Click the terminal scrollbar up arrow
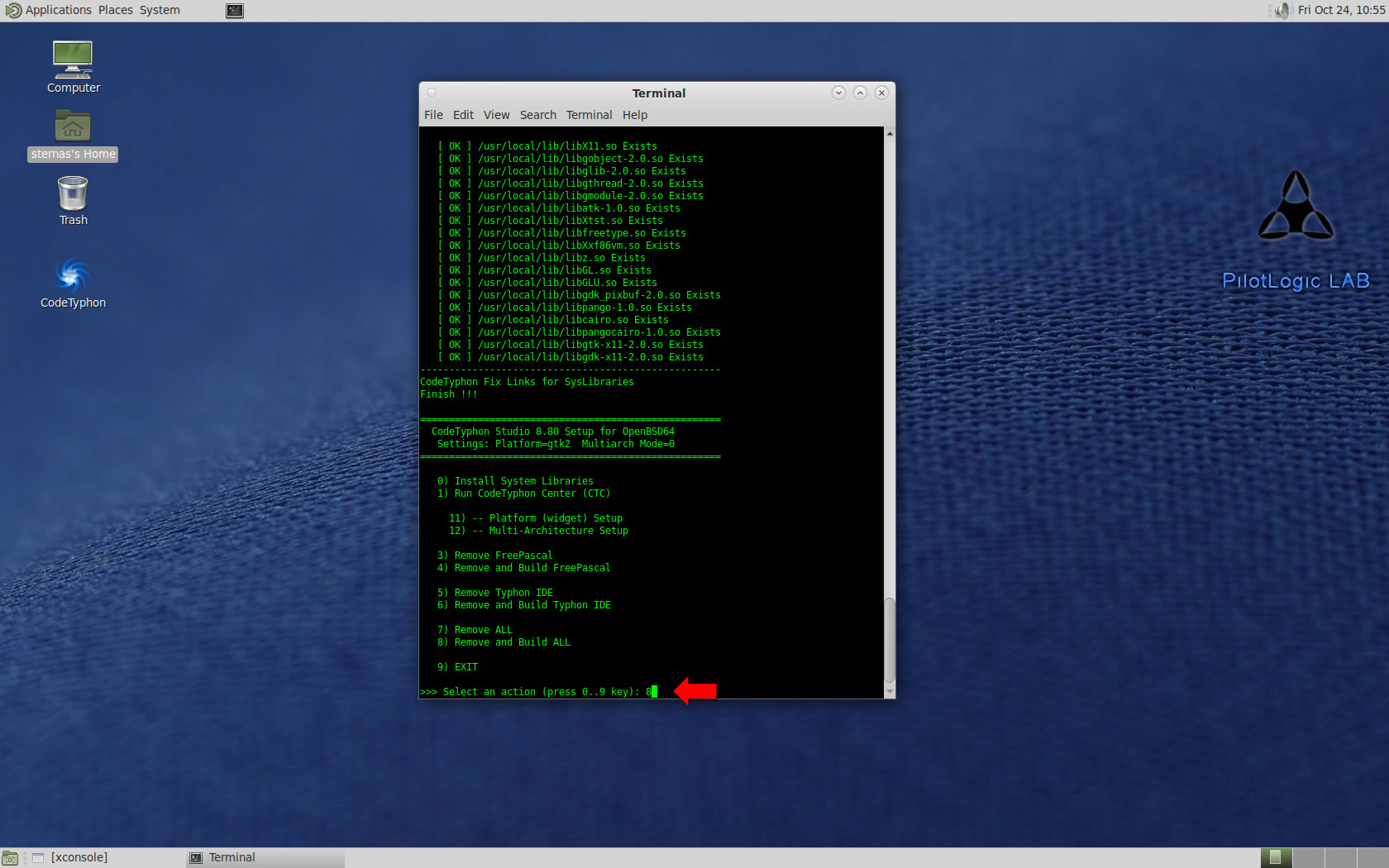 [x=890, y=133]
